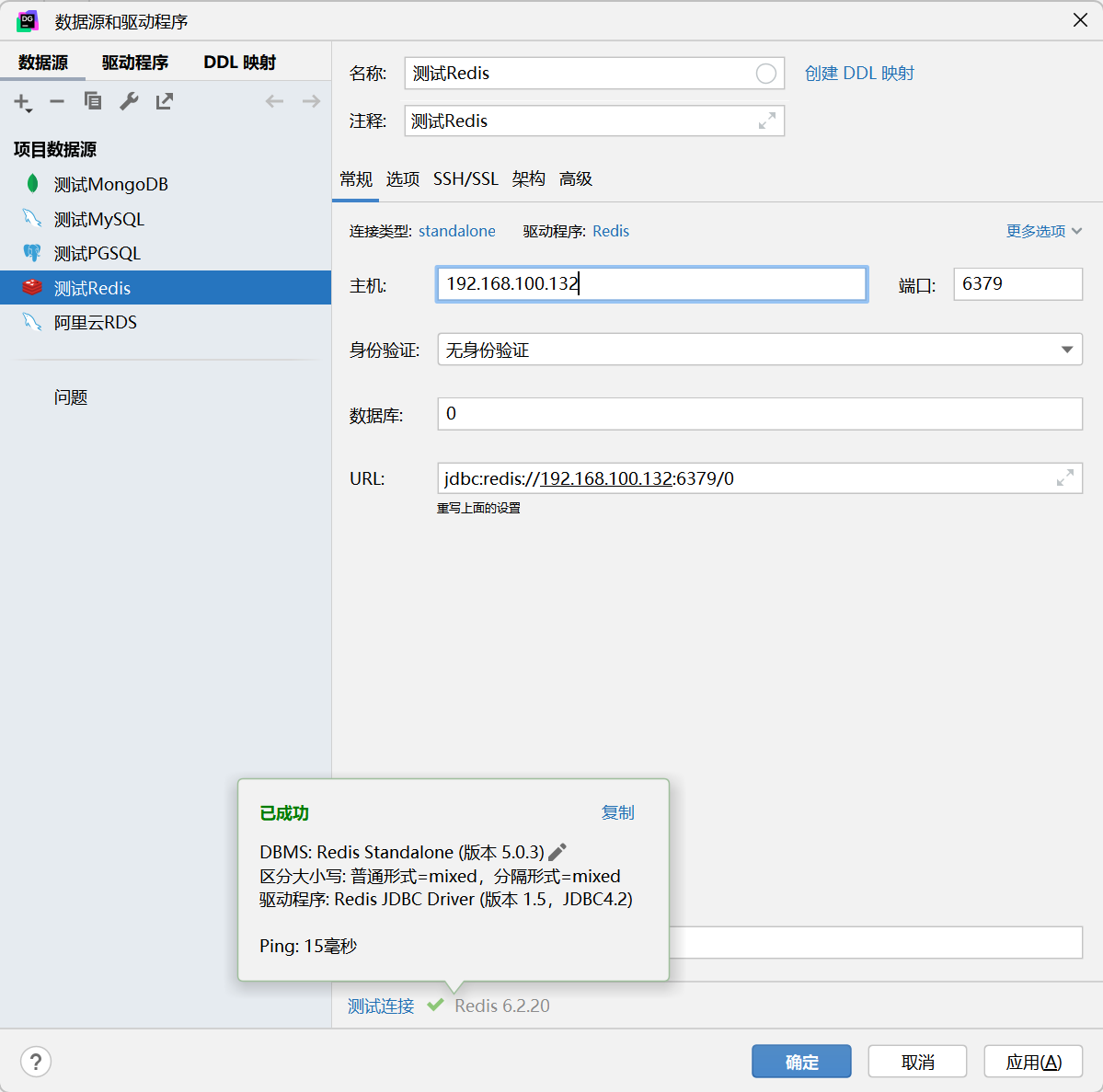
Task: Click the PostgreSQL elephant icon
Action: (32, 253)
